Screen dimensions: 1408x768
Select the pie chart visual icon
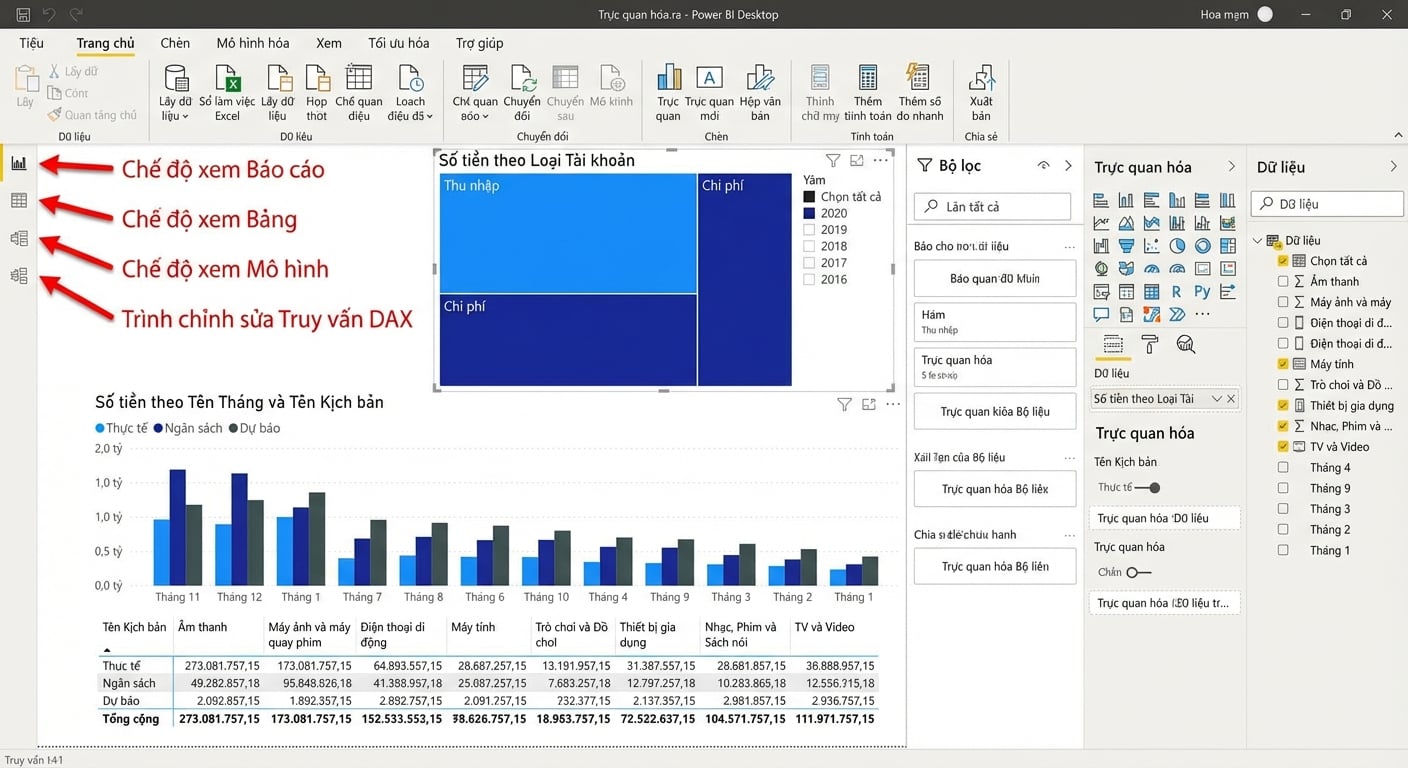pyautogui.click(x=1177, y=246)
